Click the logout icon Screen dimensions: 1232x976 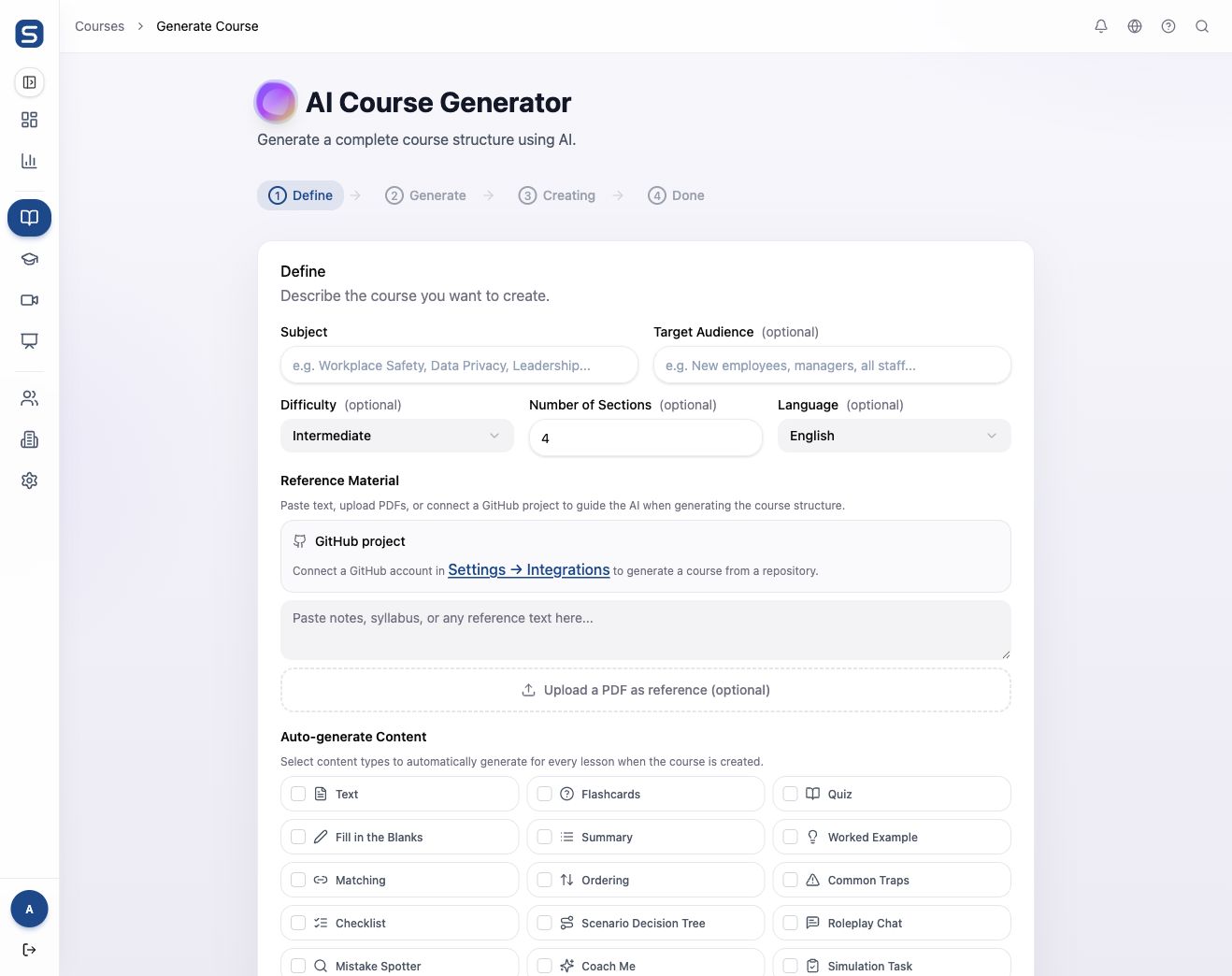pyautogui.click(x=29, y=950)
